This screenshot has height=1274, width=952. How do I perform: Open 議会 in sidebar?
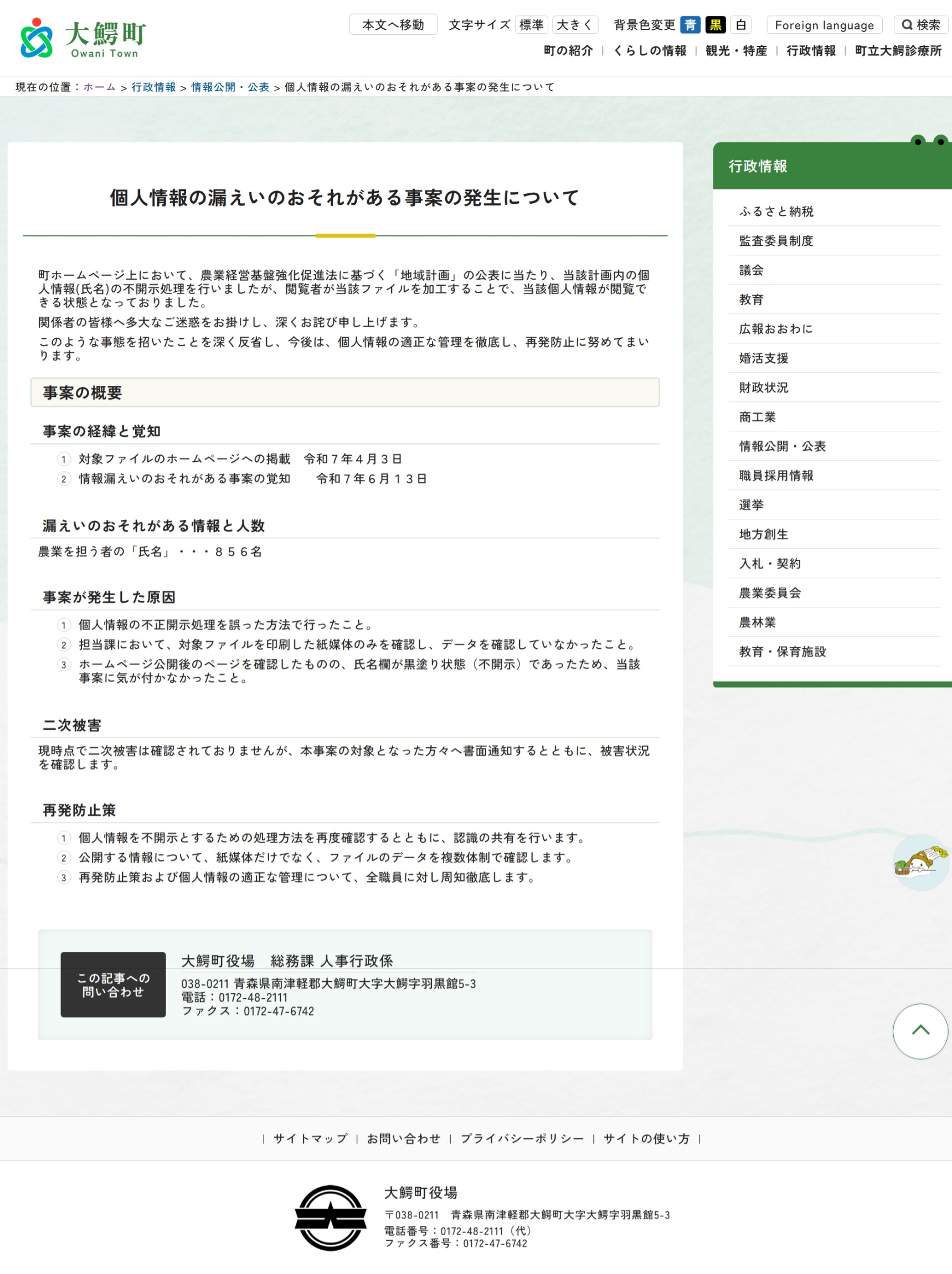(834, 270)
